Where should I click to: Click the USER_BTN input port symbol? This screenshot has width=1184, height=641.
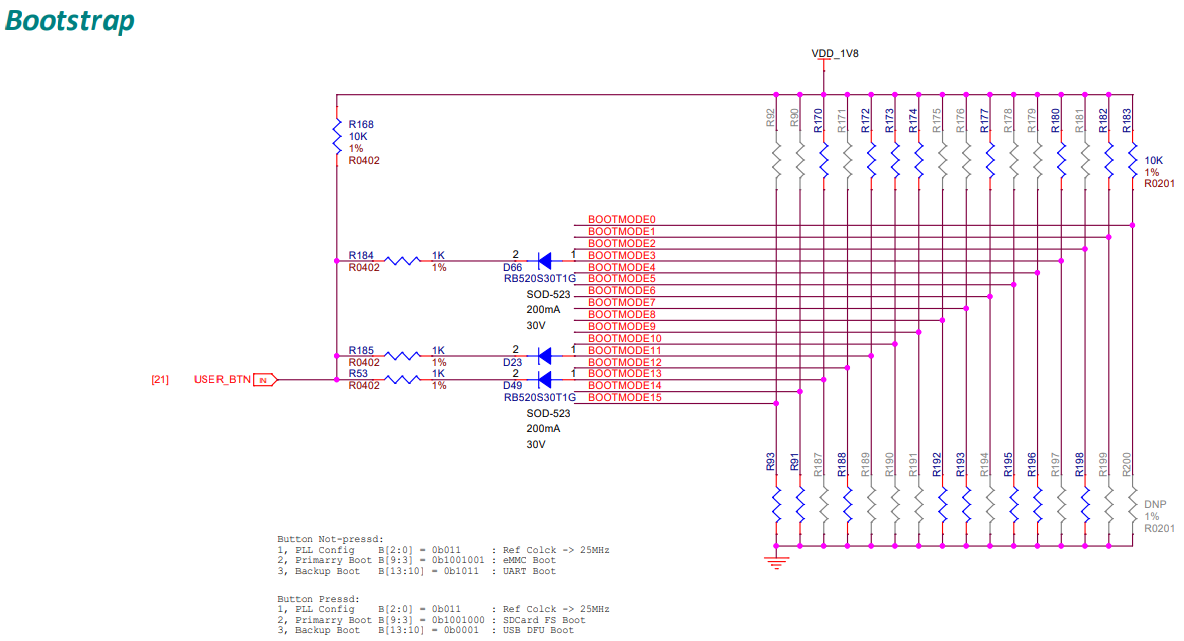tap(265, 380)
